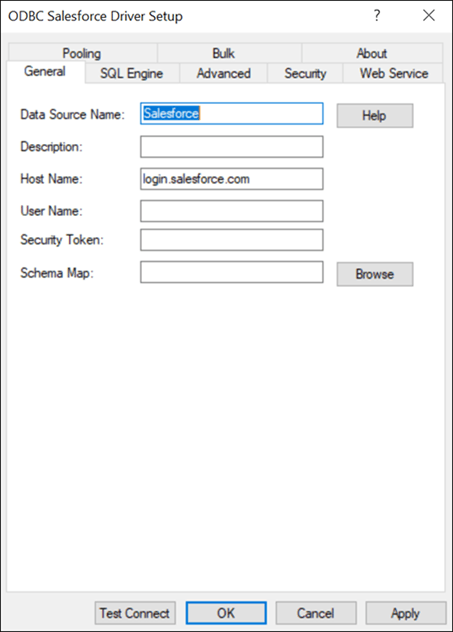The height and width of the screenshot is (632, 453).
Task: Browse for a Schema Map file
Action: pos(375,274)
